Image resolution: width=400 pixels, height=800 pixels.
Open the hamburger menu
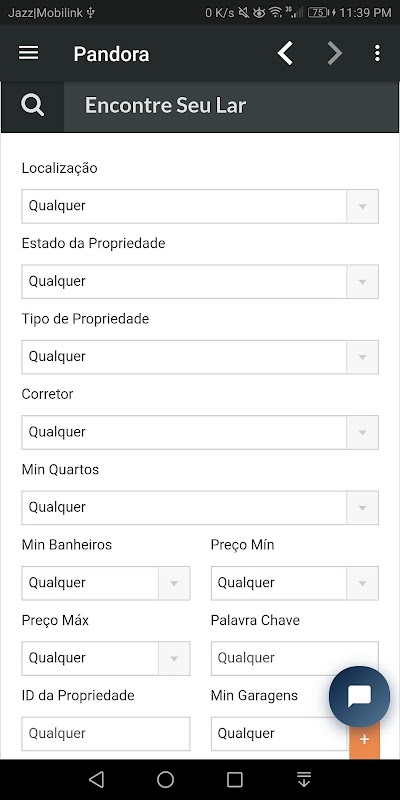29,53
